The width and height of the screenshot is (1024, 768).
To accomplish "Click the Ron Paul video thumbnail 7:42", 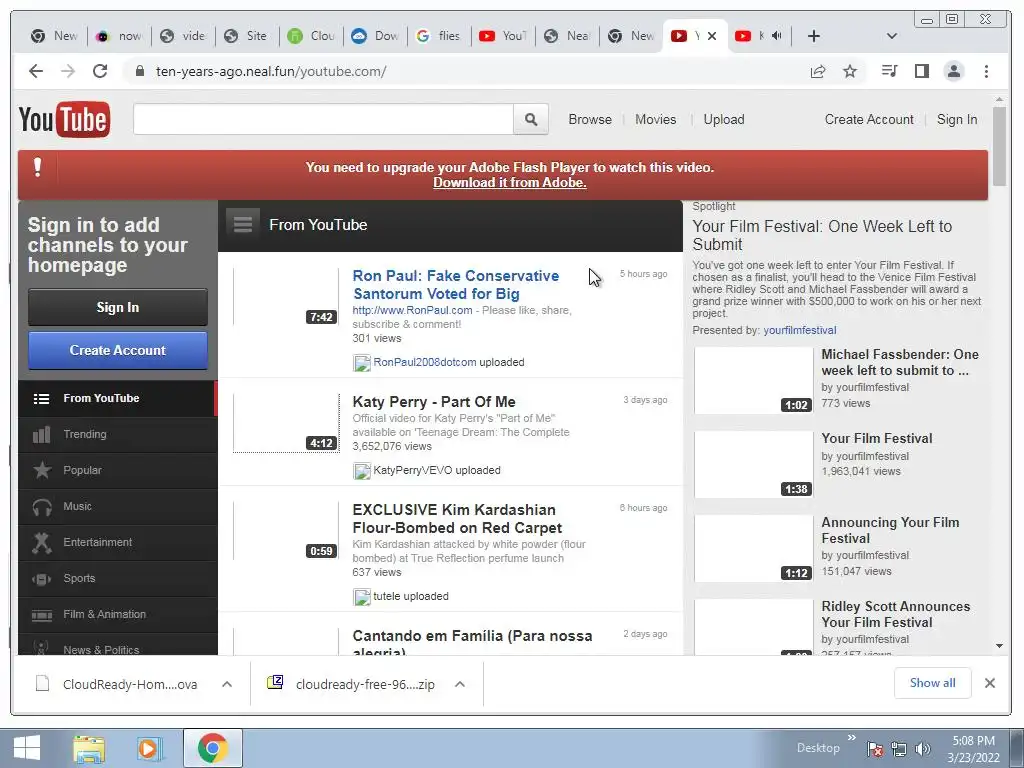I will pyautogui.click(x=286, y=296).
